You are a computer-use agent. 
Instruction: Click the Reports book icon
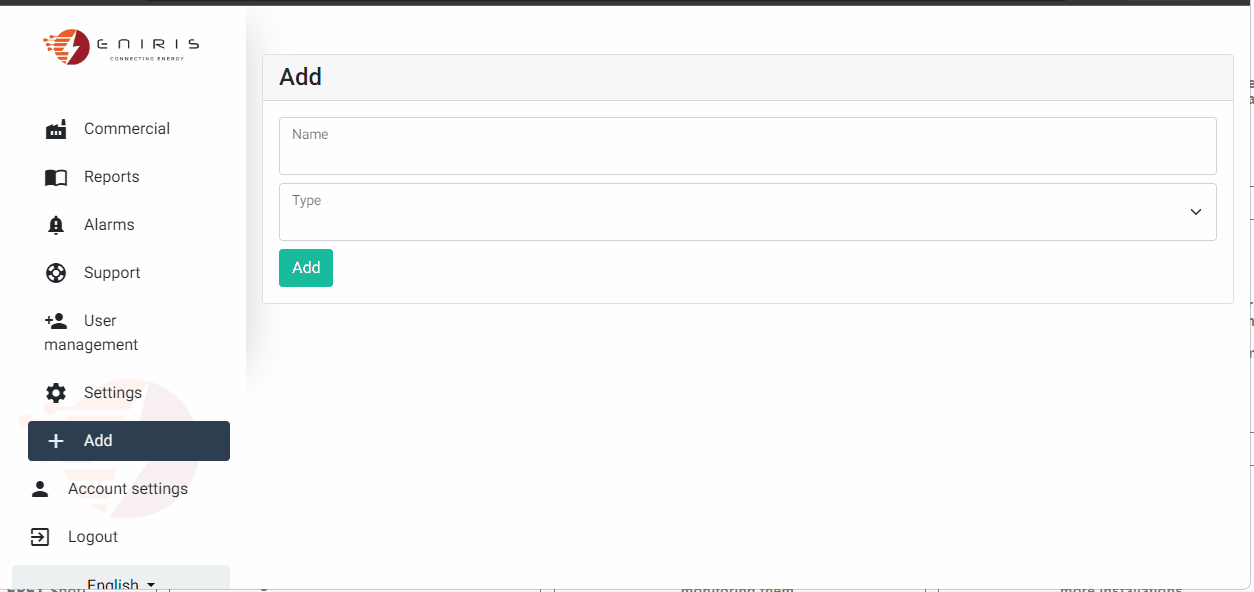tap(56, 177)
